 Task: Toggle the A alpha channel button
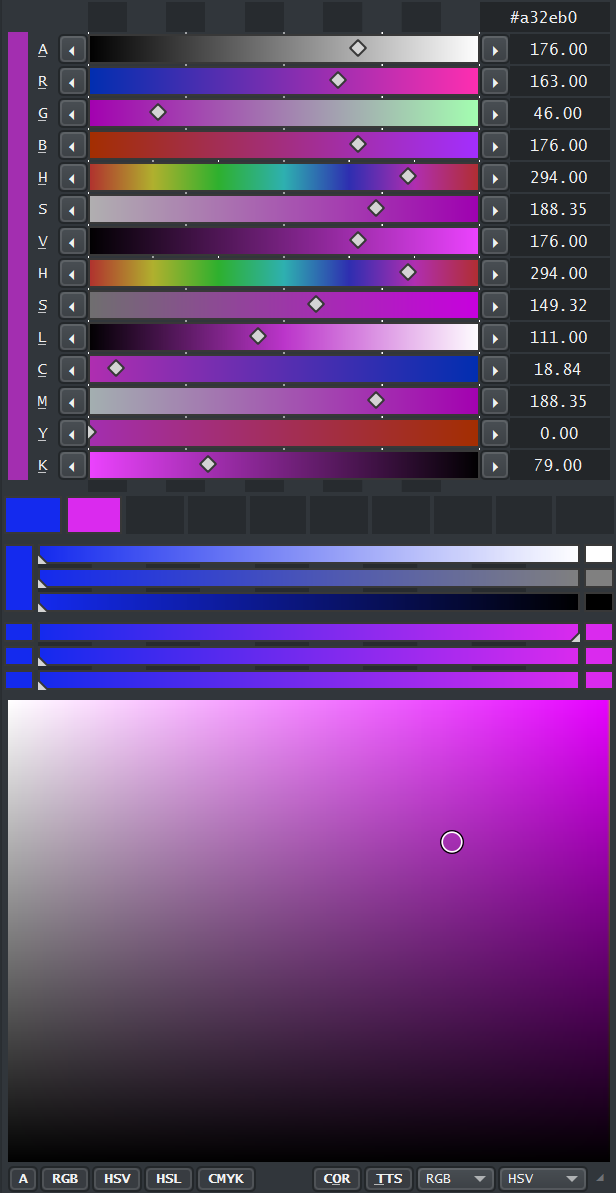[24, 1179]
